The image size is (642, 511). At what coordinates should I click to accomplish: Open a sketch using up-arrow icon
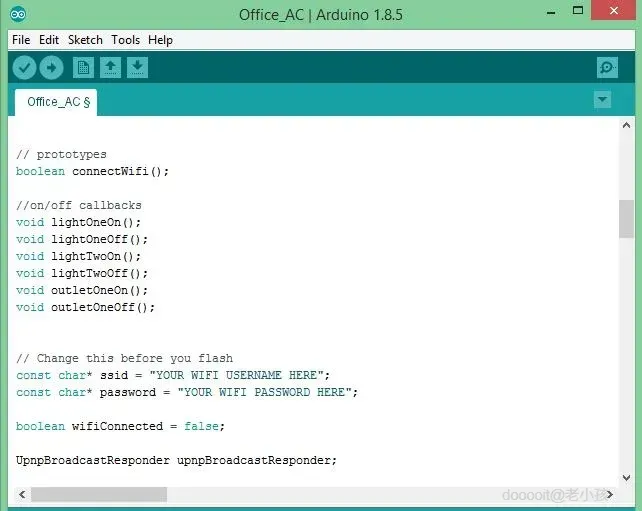[x=110, y=68]
